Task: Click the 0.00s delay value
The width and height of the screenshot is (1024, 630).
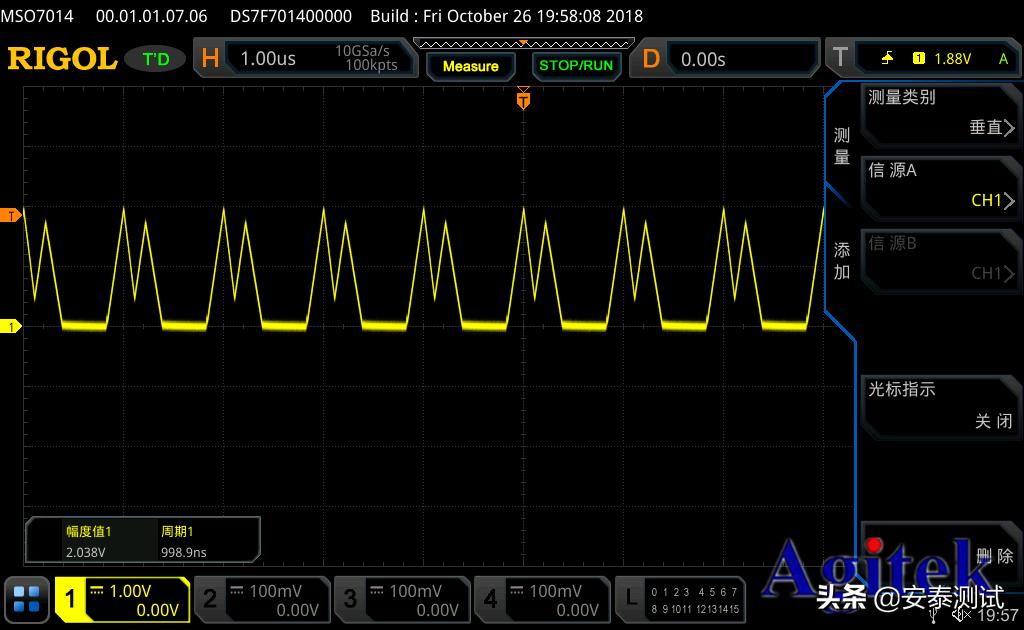Action: [x=703, y=59]
